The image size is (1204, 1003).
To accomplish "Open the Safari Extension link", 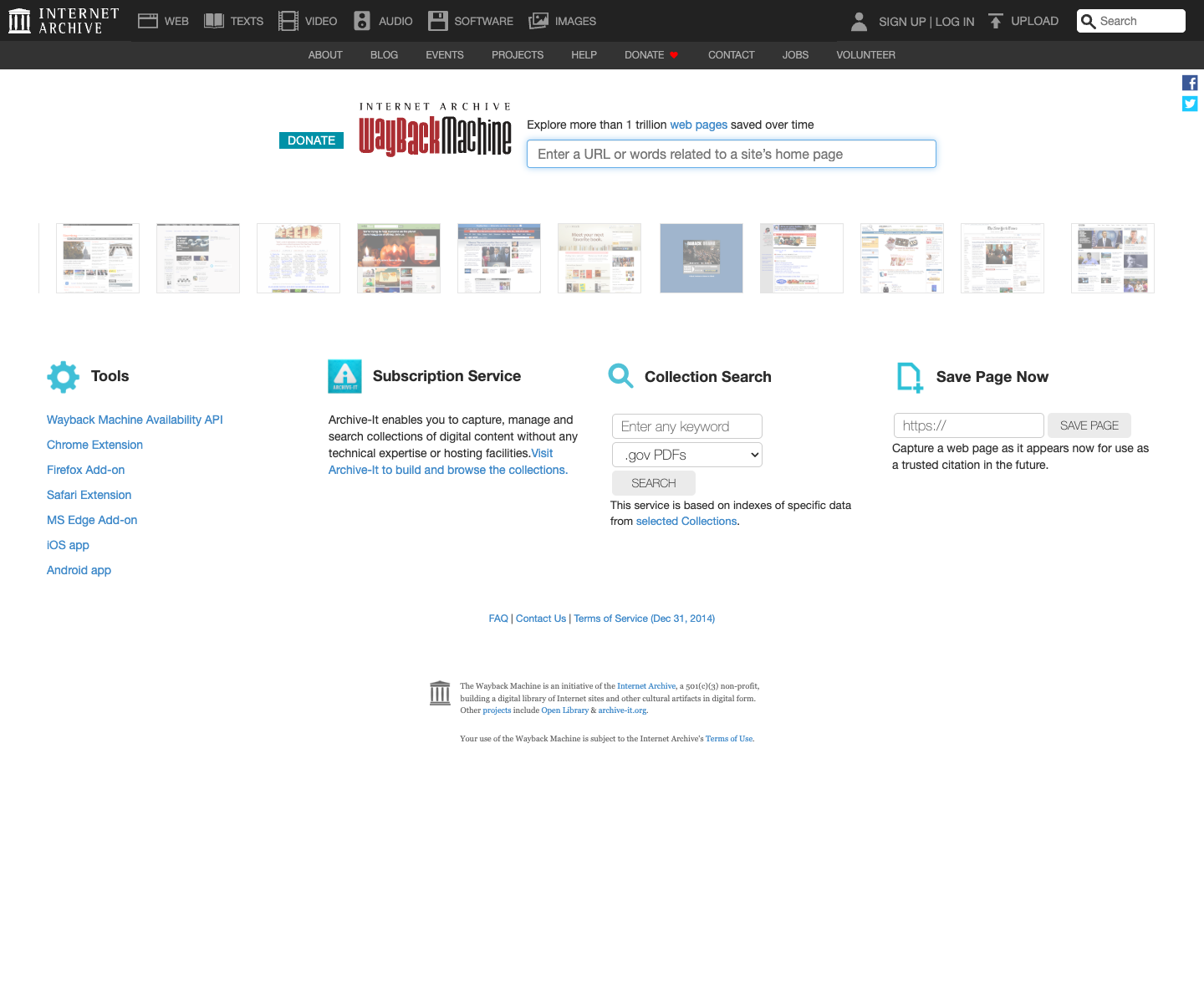I will [x=89, y=495].
